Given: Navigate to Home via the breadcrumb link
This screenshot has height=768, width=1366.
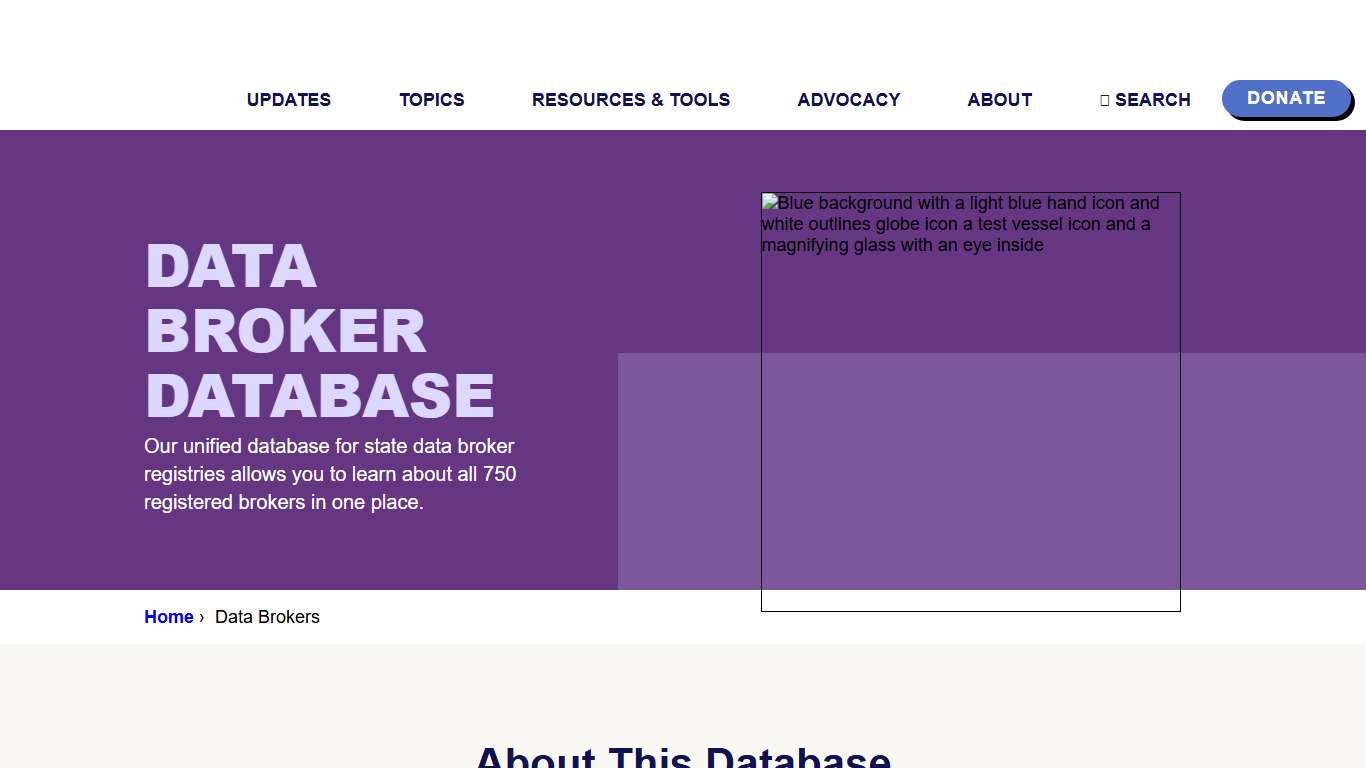Looking at the screenshot, I should click(x=168, y=617).
